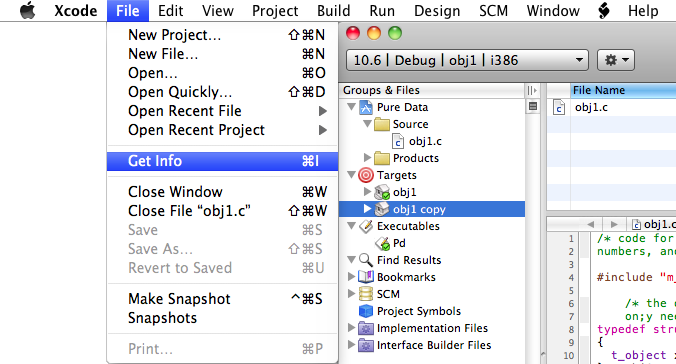The image size is (676, 364).
Task: Collapse the Source folder group
Action: pyautogui.click(x=367, y=124)
